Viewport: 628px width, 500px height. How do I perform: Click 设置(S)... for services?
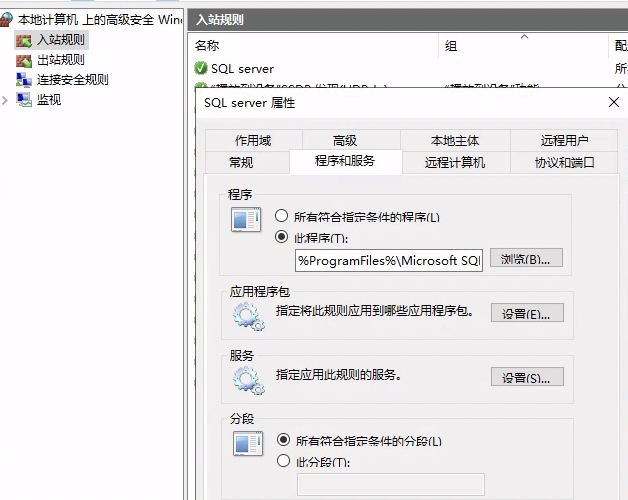coord(527,377)
